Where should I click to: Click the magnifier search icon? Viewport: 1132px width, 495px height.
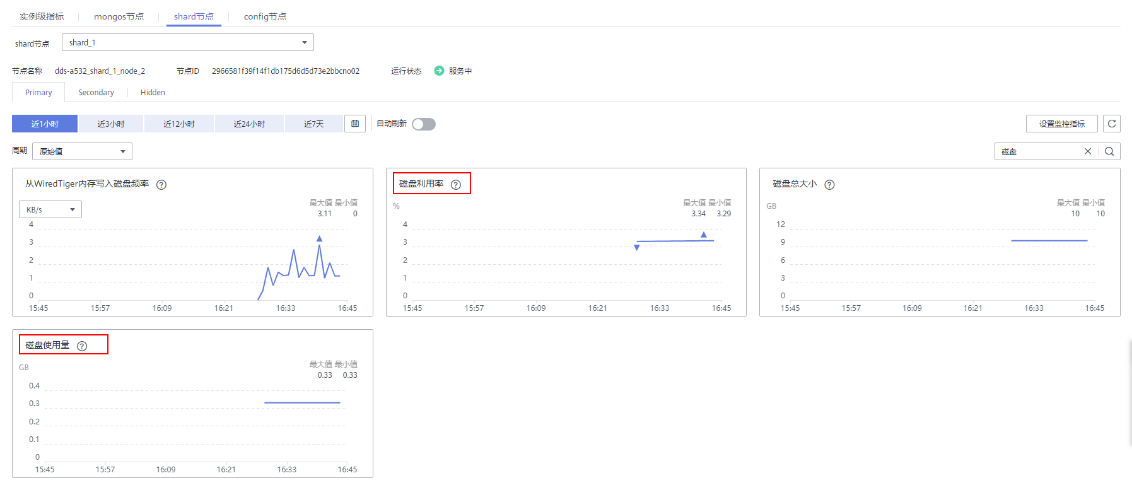click(x=1109, y=152)
